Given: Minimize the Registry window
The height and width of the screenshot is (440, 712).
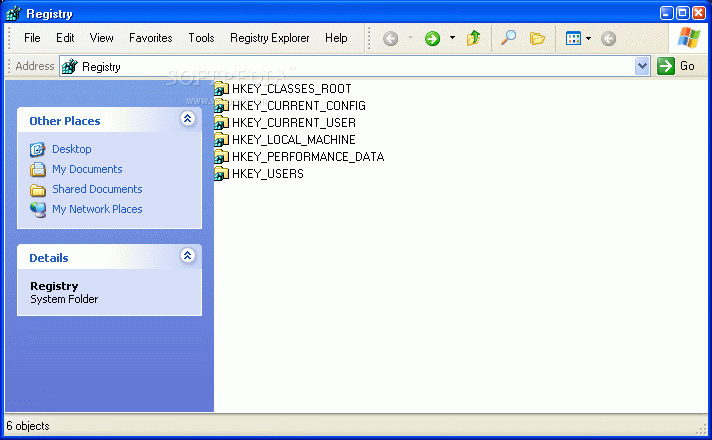Looking at the screenshot, I should 667,13.
